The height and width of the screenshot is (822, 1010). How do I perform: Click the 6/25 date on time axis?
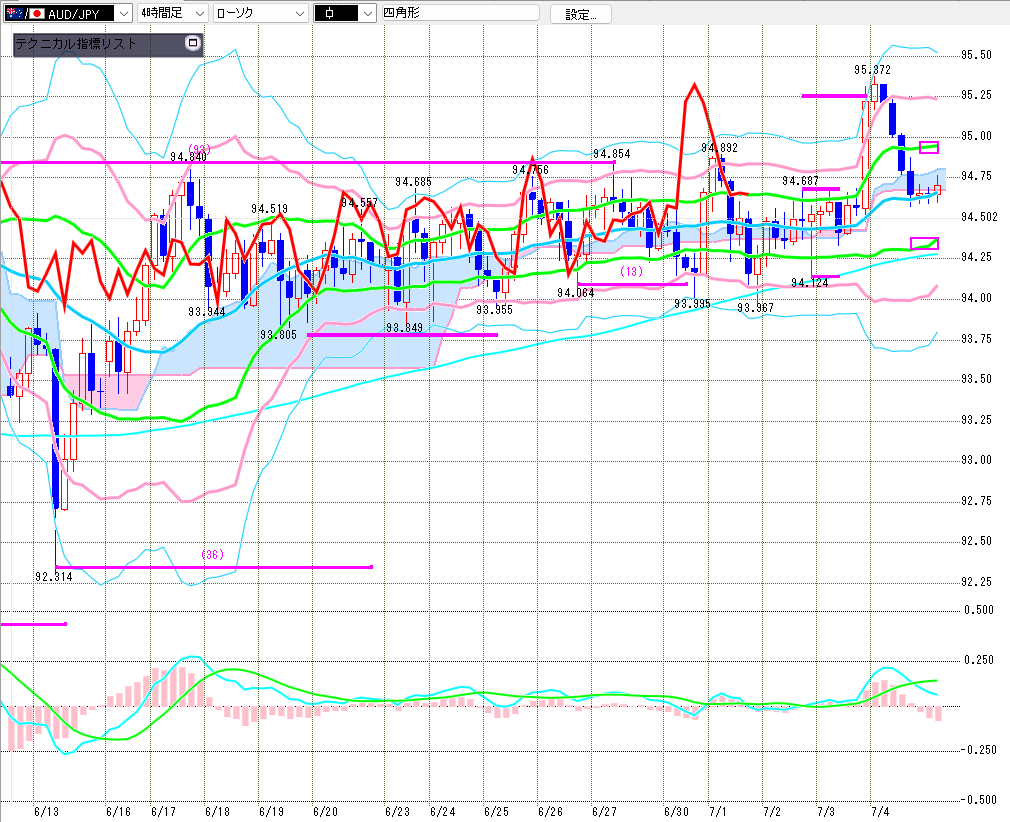[496, 812]
